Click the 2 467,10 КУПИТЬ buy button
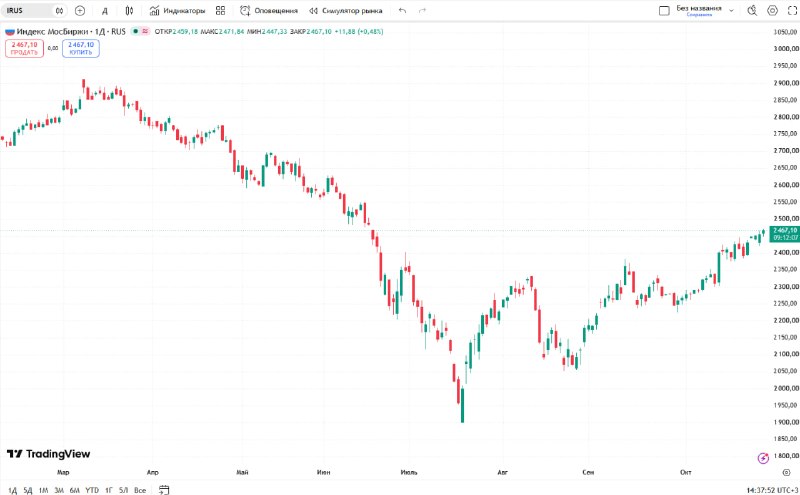Image resolution: width=800 pixels, height=495 pixels. pyautogui.click(x=81, y=48)
